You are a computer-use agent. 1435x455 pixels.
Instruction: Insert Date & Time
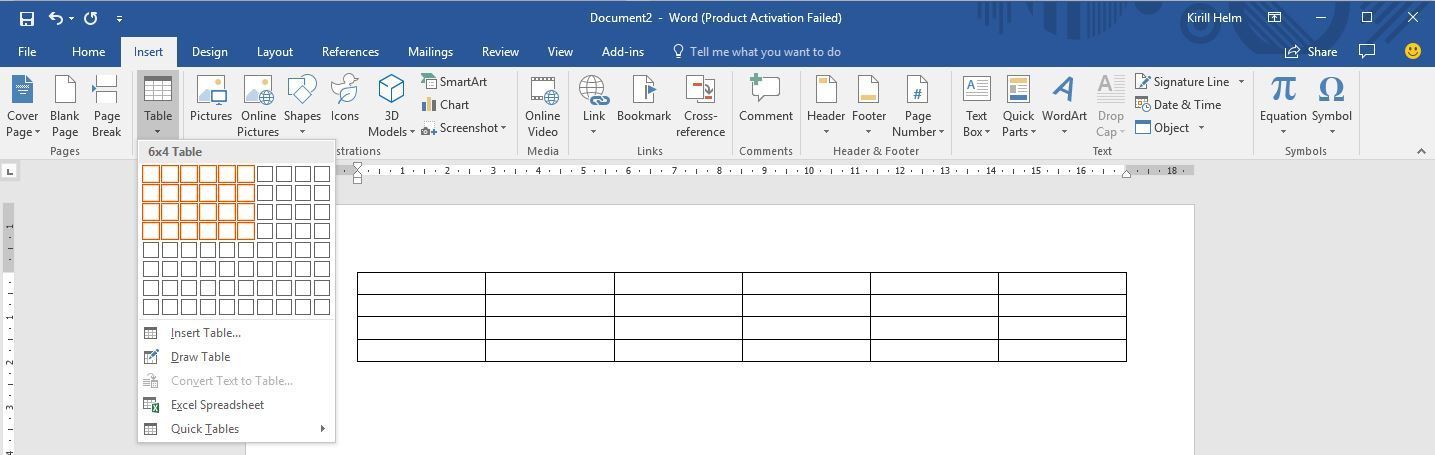[x=1178, y=105]
